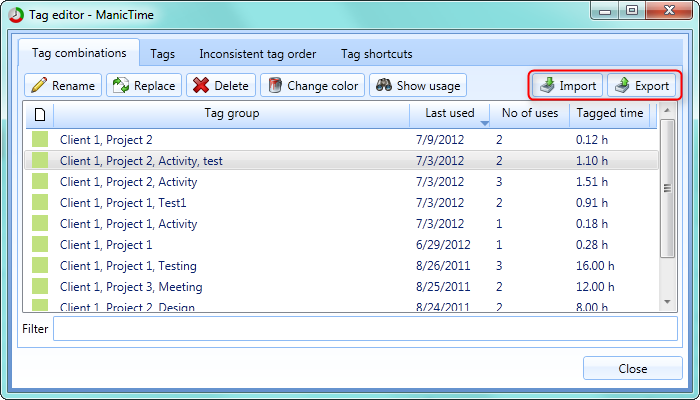Click tagged time value 12.00 h

coord(595,287)
